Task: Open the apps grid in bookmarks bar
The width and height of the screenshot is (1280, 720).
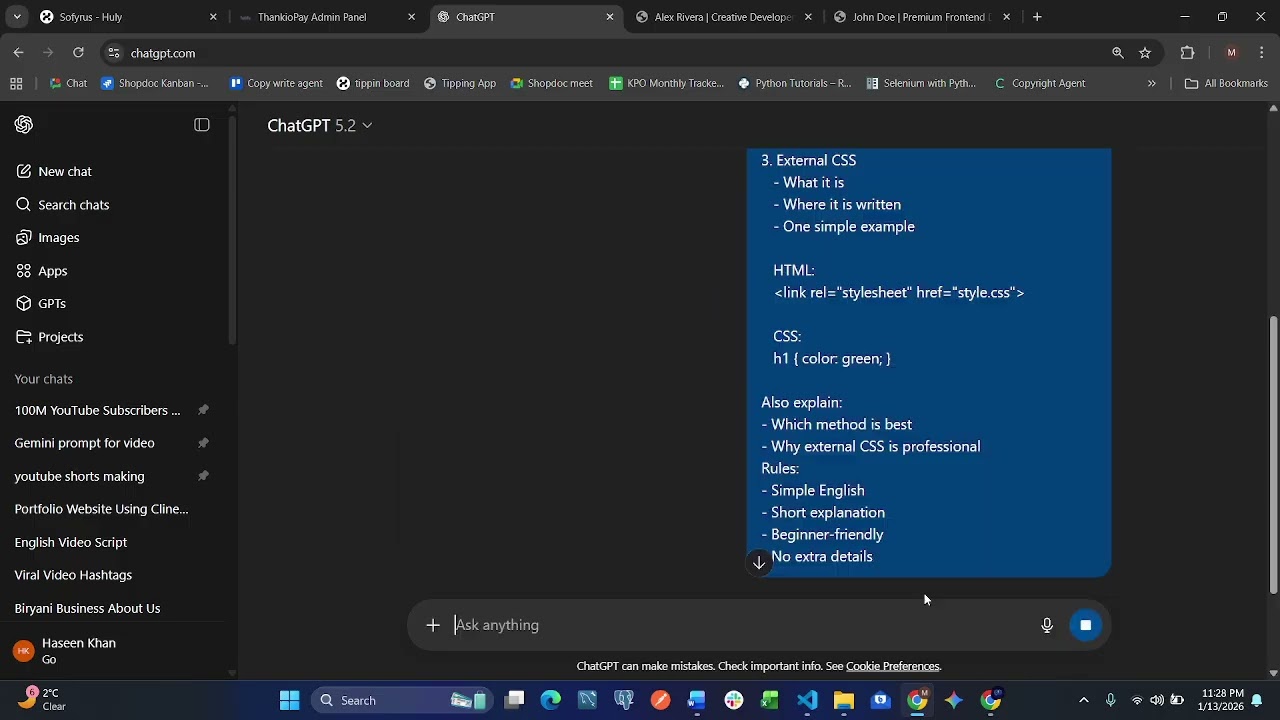Action: click(x=16, y=84)
